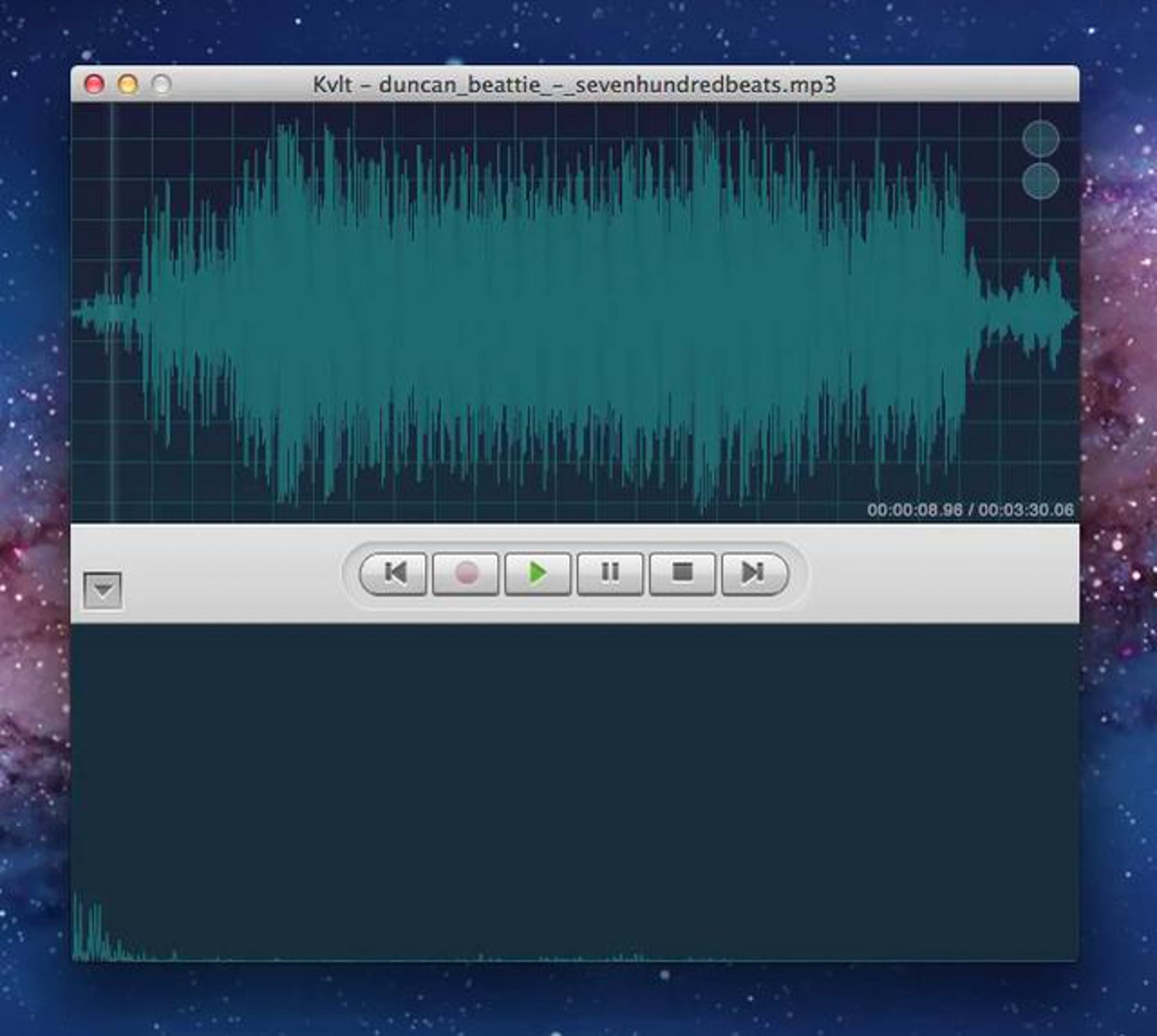Screen dimensions: 1157x1036
Task: Stop playback with the square button
Action: (682, 573)
